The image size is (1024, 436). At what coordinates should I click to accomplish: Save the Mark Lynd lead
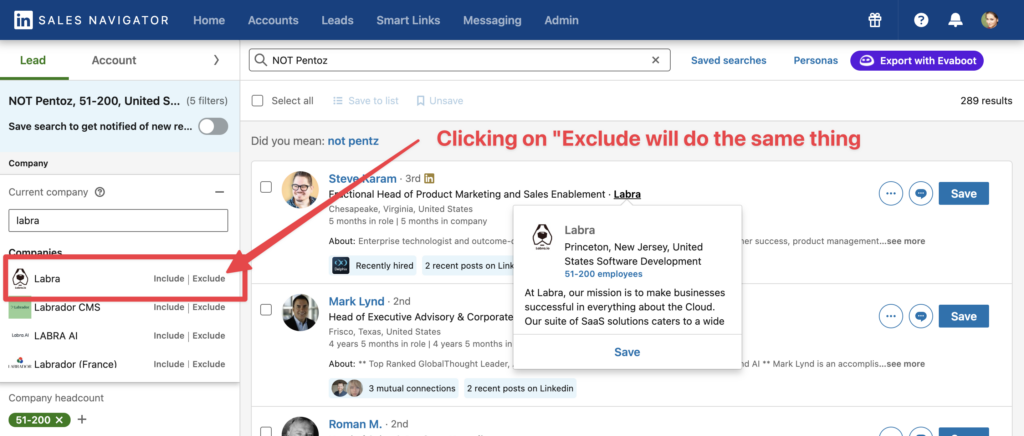(x=963, y=316)
